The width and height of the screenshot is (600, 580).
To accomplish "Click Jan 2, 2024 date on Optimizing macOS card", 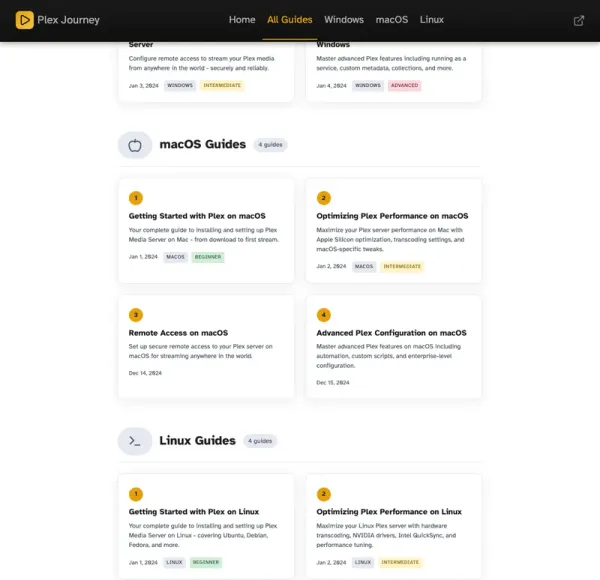I will (331, 266).
